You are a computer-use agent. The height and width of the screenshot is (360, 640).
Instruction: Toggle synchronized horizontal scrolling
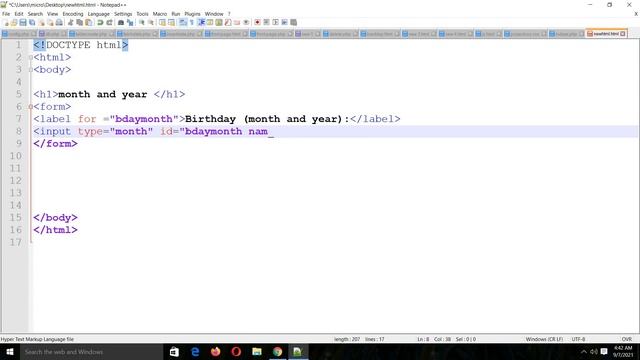click(x=171, y=22)
